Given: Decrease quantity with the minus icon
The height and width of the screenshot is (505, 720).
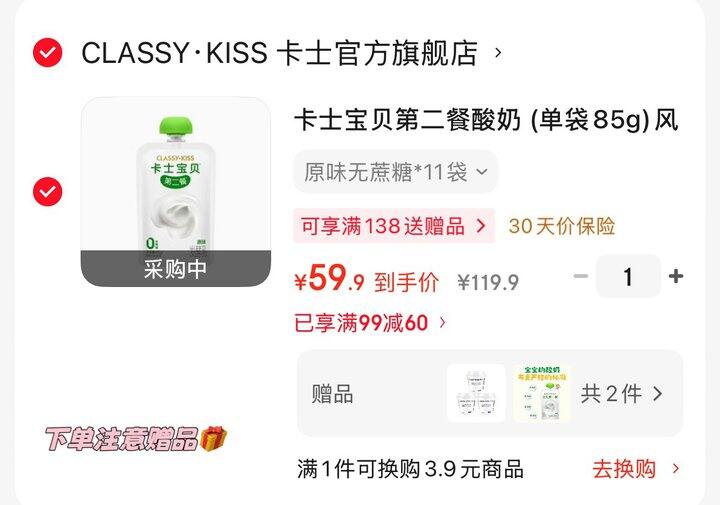Looking at the screenshot, I should click(x=581, y=276).
